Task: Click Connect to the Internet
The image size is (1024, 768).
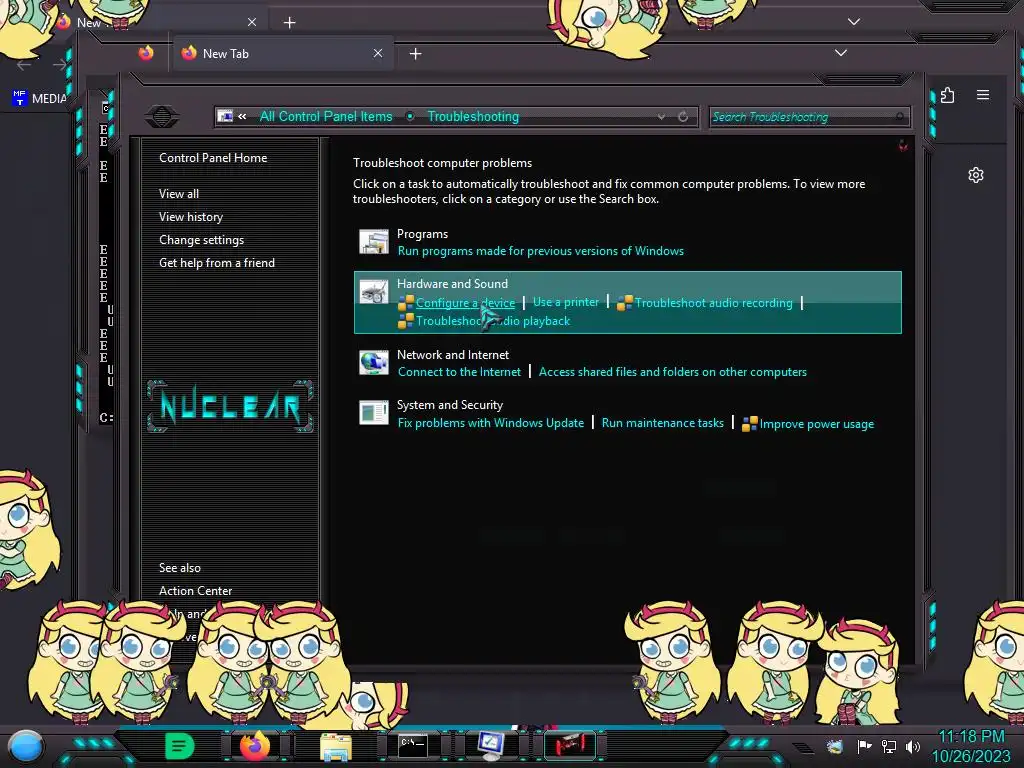Action: coord(459,372)
